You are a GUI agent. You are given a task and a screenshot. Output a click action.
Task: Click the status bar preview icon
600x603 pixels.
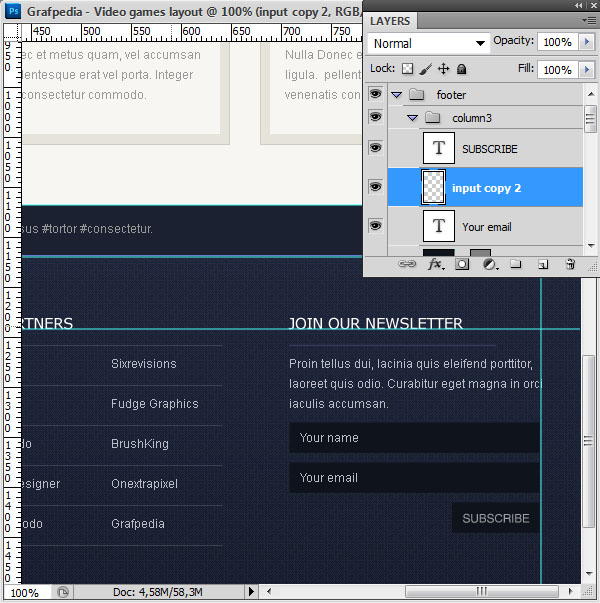click(x=63, y=592)
